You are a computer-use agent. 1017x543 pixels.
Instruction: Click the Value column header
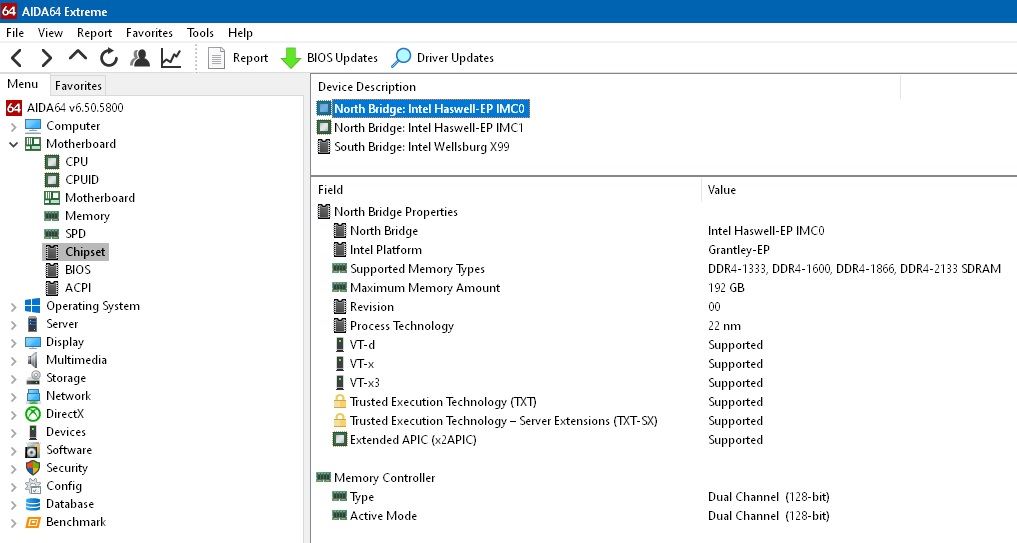point(721,190)
